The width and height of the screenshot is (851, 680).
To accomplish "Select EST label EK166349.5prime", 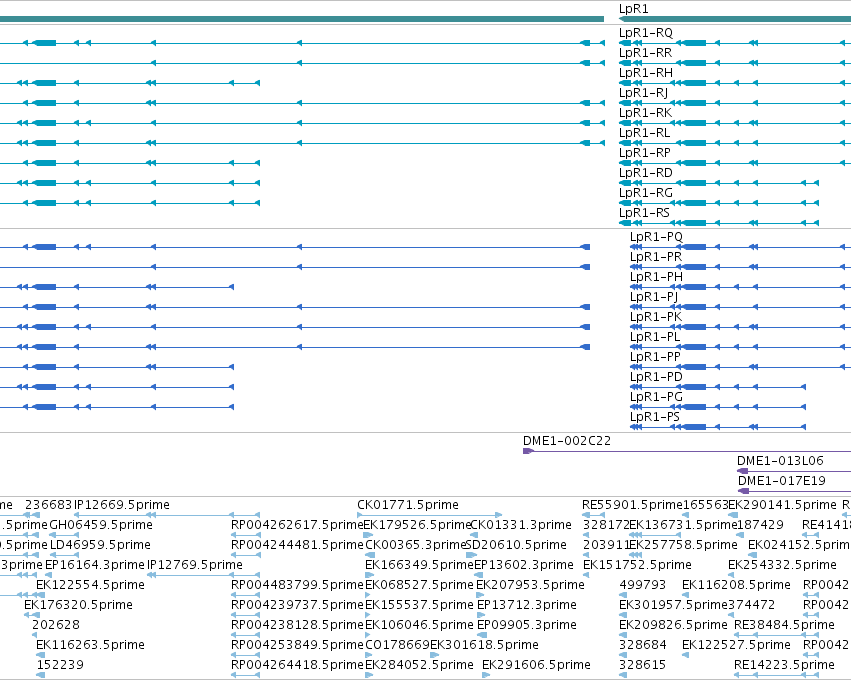I will click(420, 565).
